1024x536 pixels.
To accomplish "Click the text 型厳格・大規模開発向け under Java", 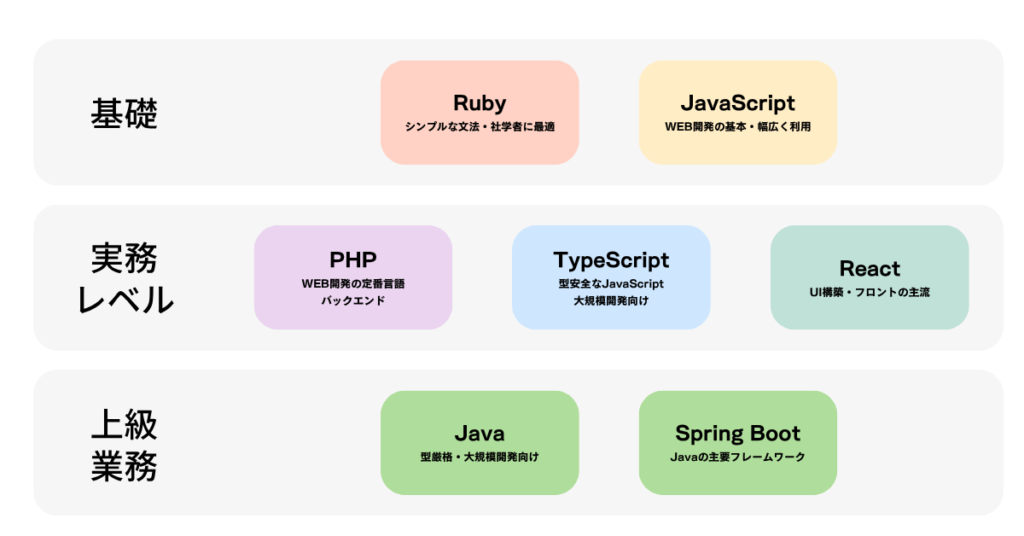I will pyautogui.click(x=479, y=457).
